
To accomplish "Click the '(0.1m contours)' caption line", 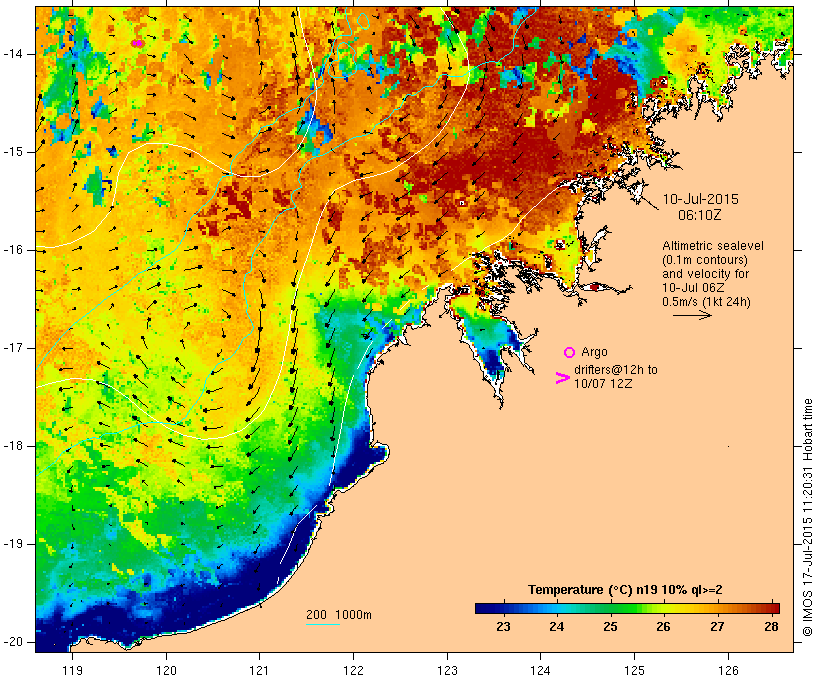I will [705, 260].
